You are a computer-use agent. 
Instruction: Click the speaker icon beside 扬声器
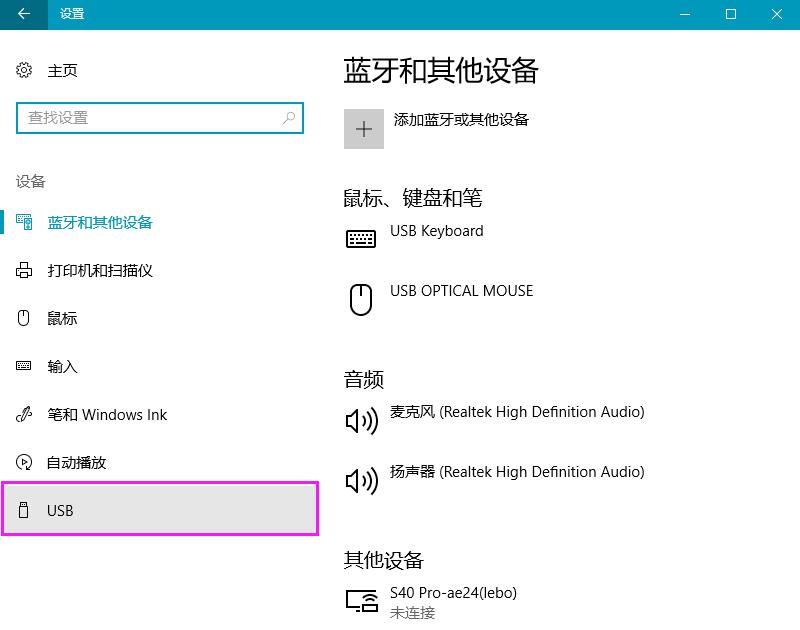click(x=362, y=481)
